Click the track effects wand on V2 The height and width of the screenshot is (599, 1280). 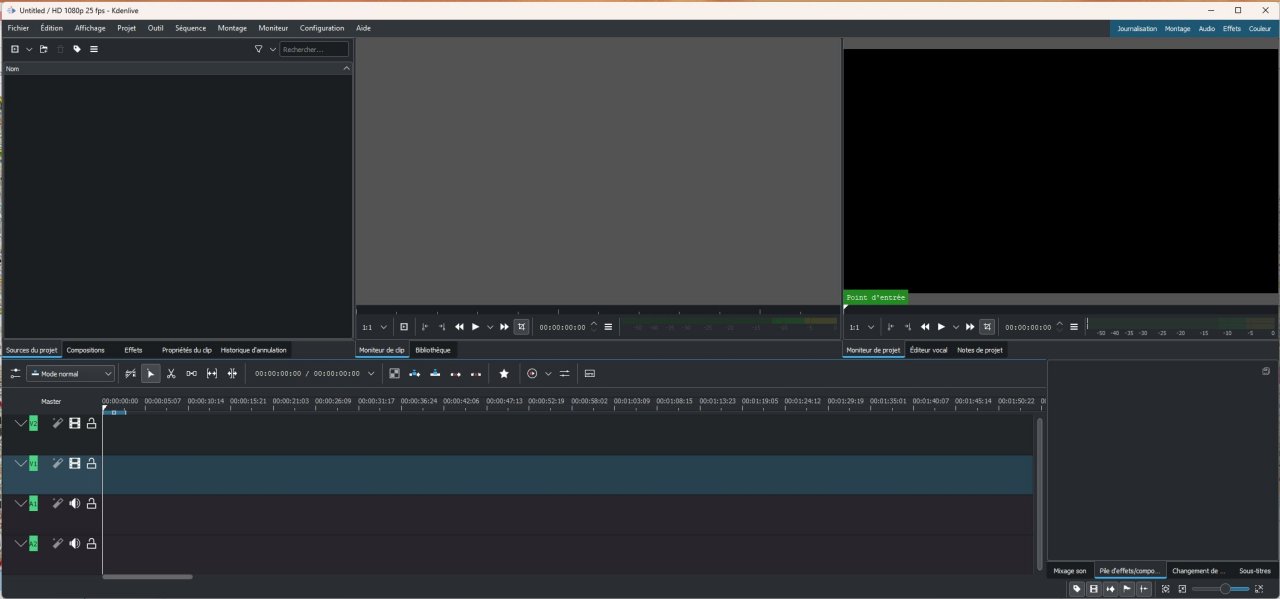(58, 423)
